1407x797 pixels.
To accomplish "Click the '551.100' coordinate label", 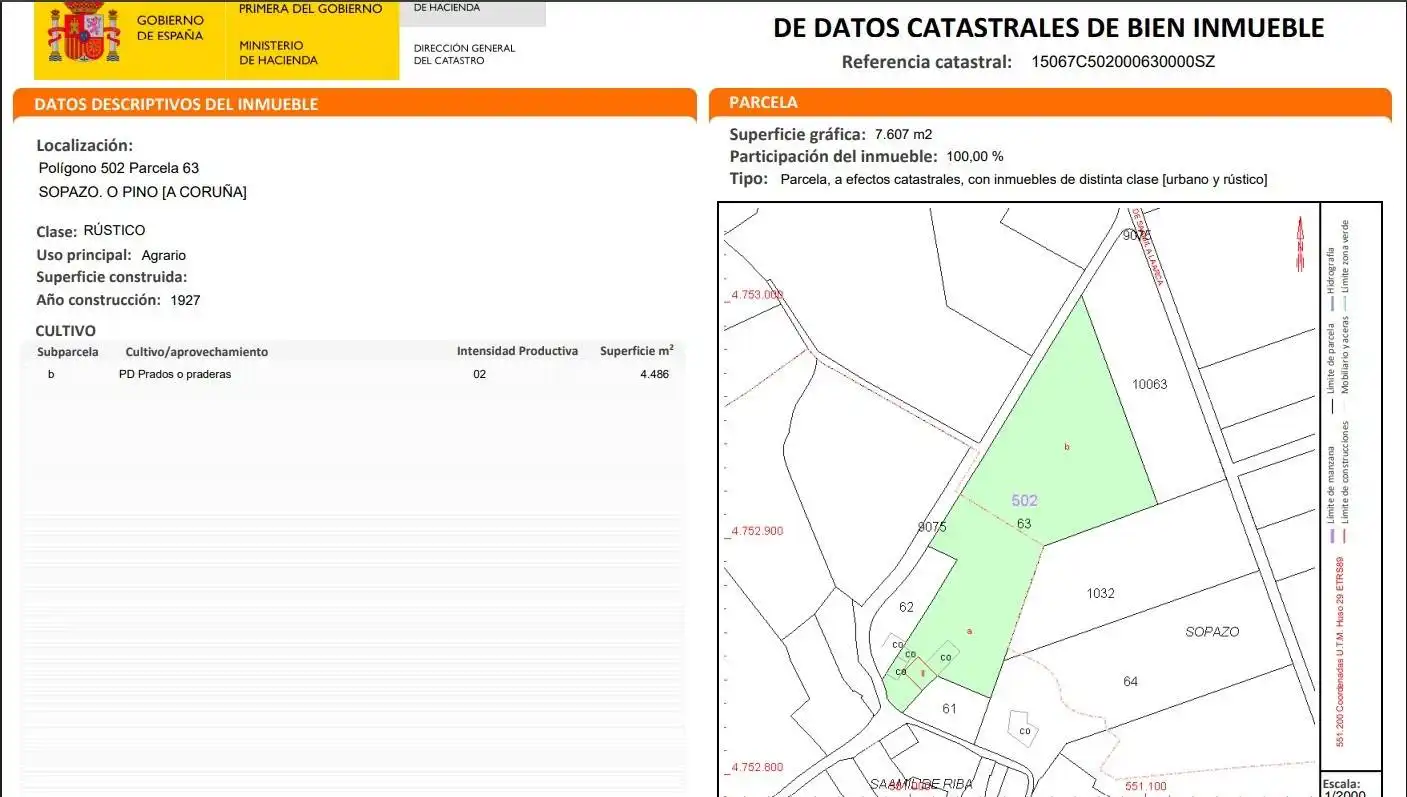I will [x=1146, y=787].
